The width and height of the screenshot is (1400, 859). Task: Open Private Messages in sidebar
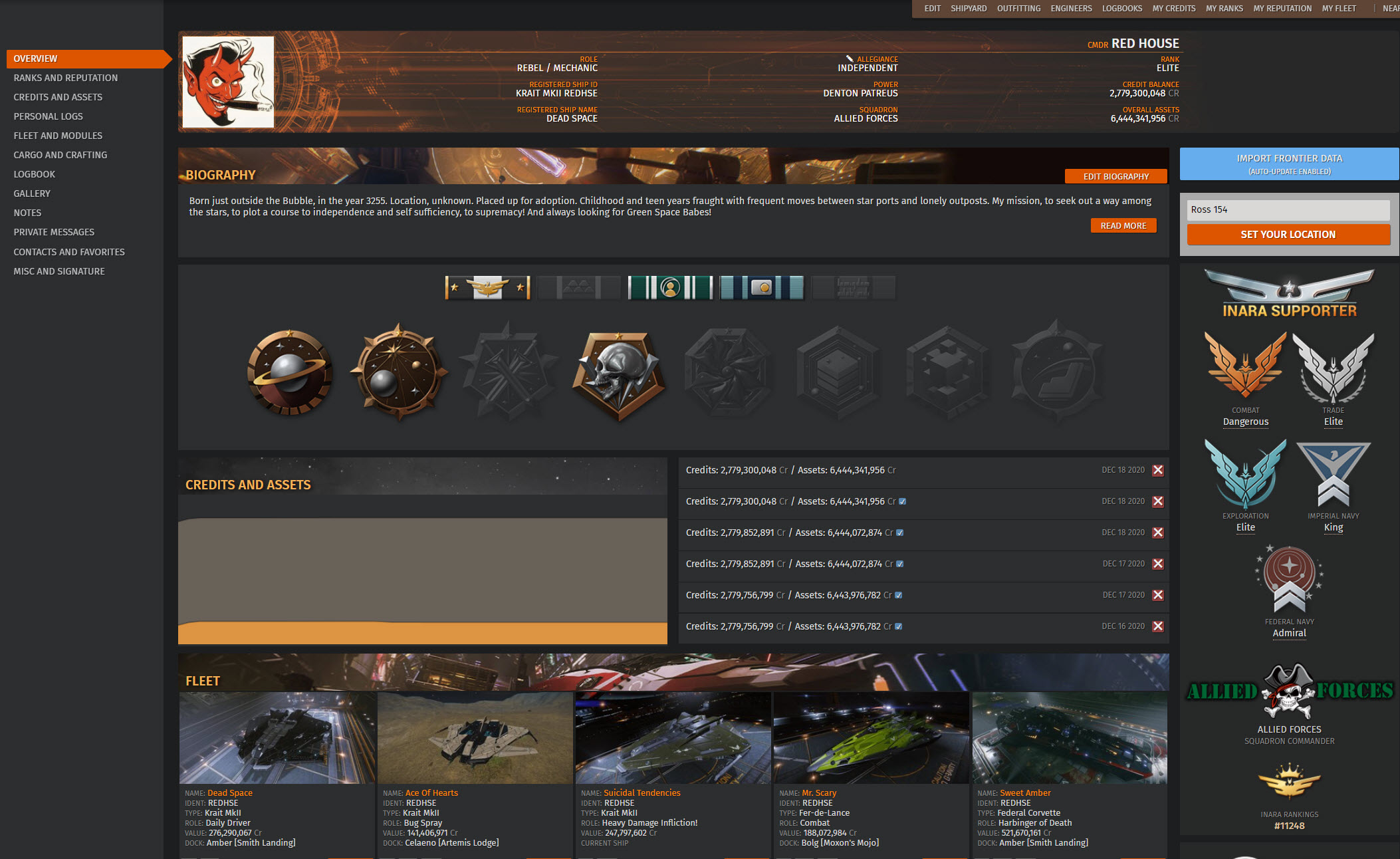[x=54, y=232]
